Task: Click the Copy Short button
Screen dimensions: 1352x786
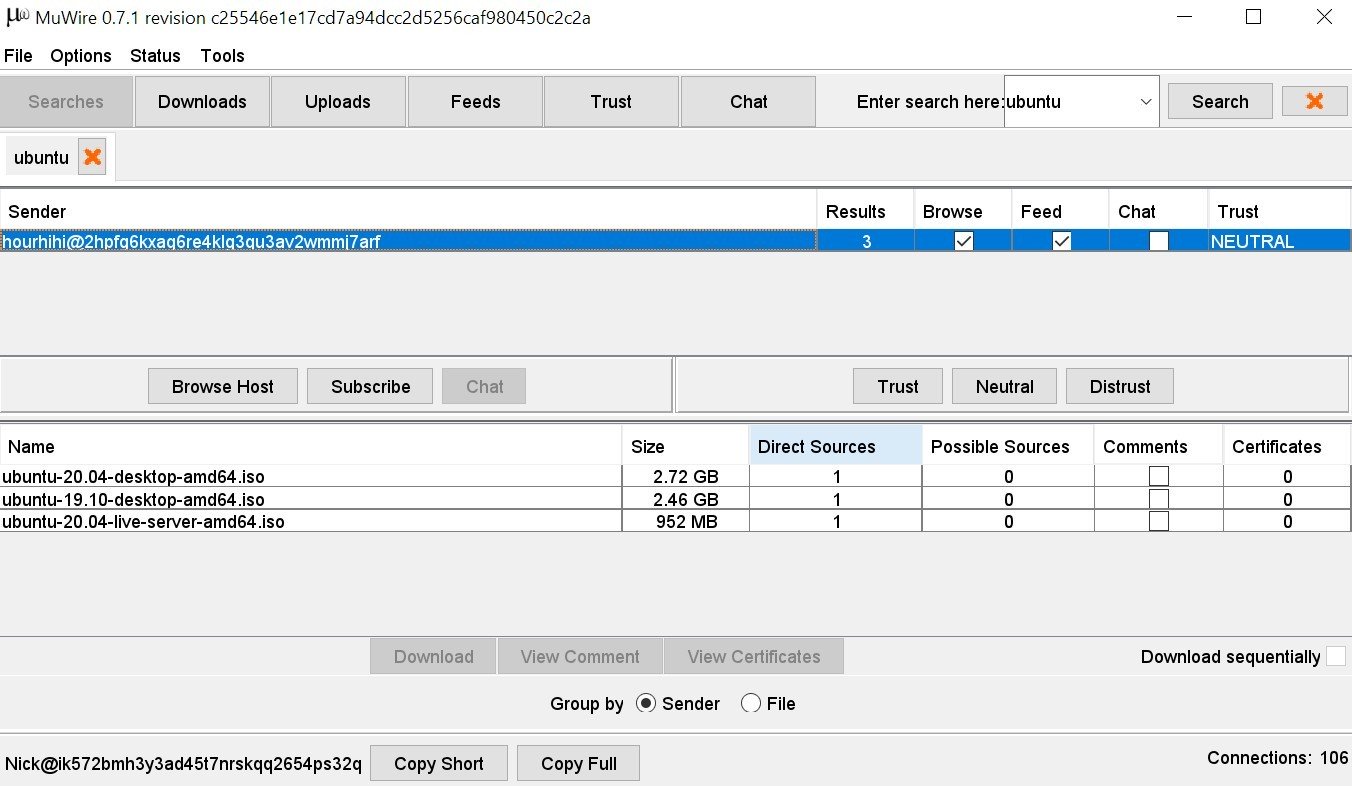Action: click(439, 763)
